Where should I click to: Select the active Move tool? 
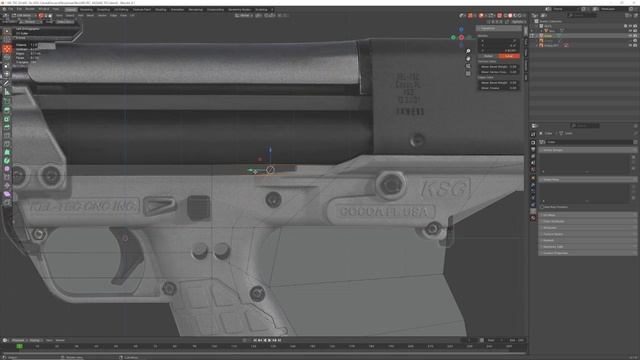point(7,49)
